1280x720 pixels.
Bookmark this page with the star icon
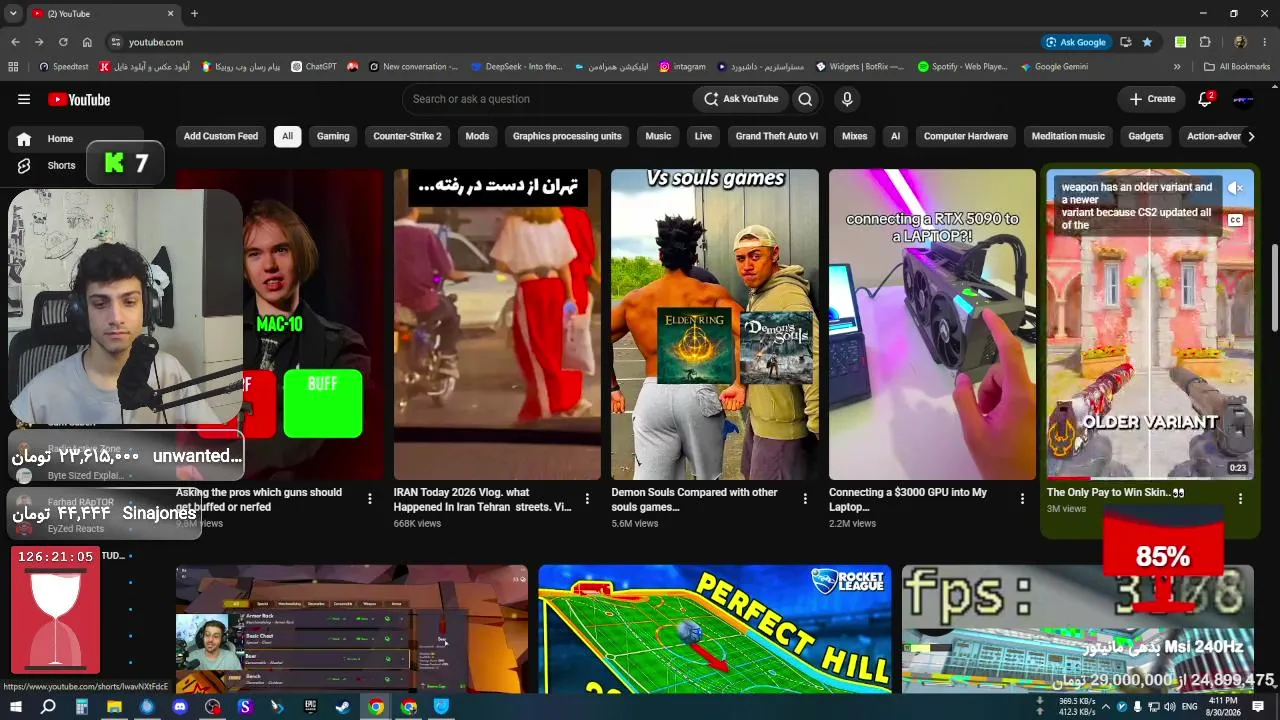[1147, 42]
